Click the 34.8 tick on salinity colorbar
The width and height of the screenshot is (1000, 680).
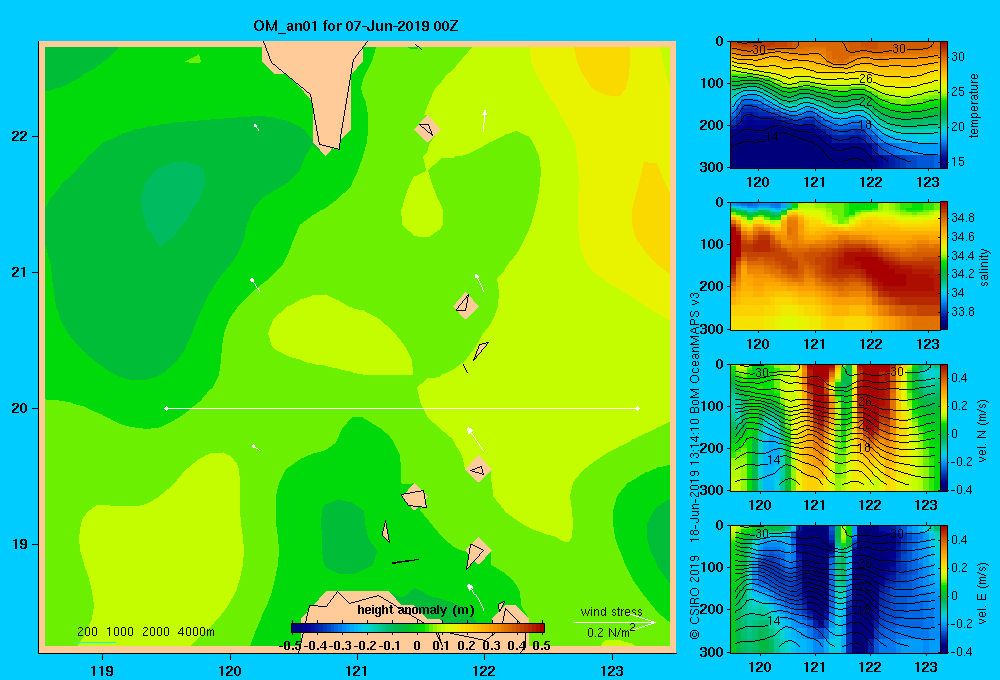(x=963, y=218)
